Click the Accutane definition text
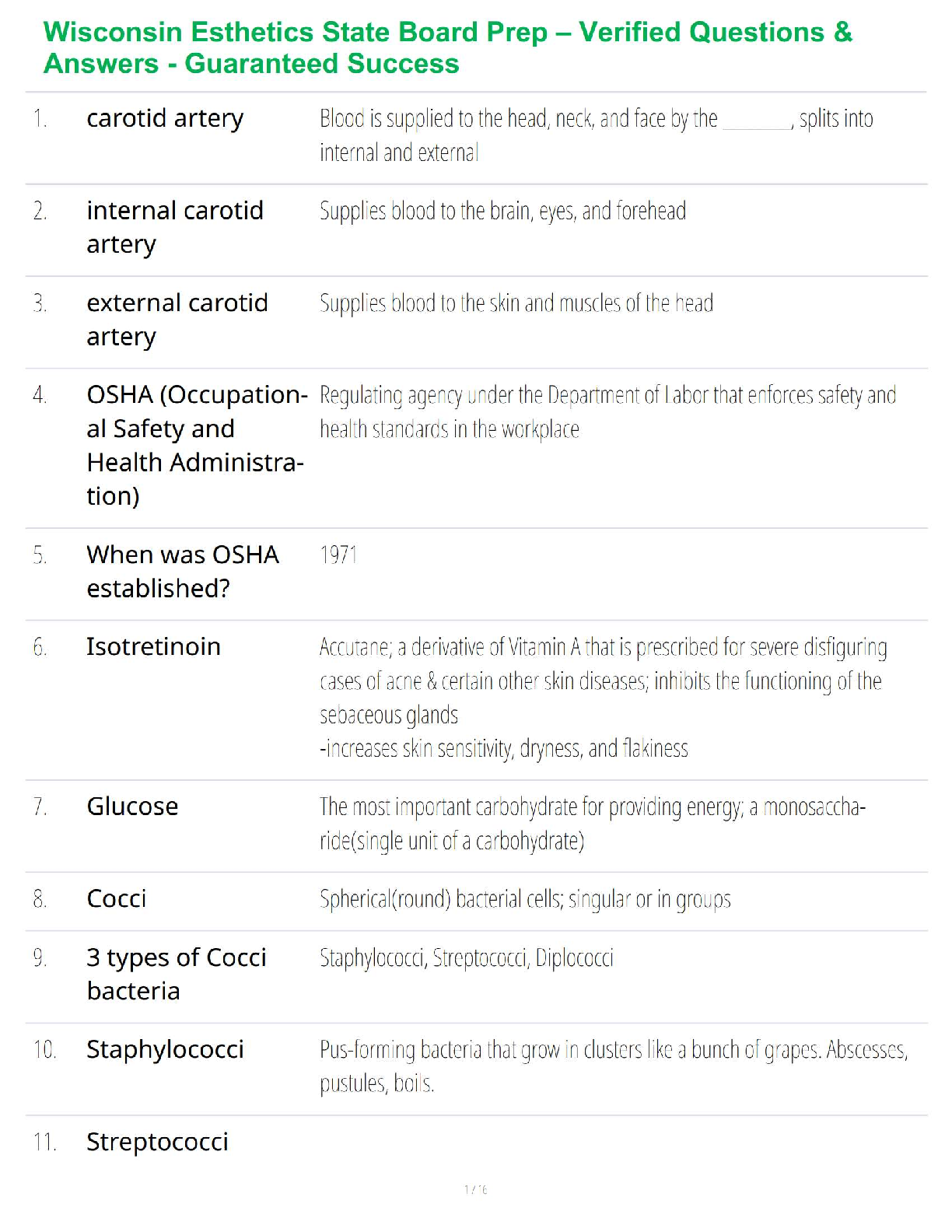Viewport: 952px width, 1232px height. tap(603, 697)
